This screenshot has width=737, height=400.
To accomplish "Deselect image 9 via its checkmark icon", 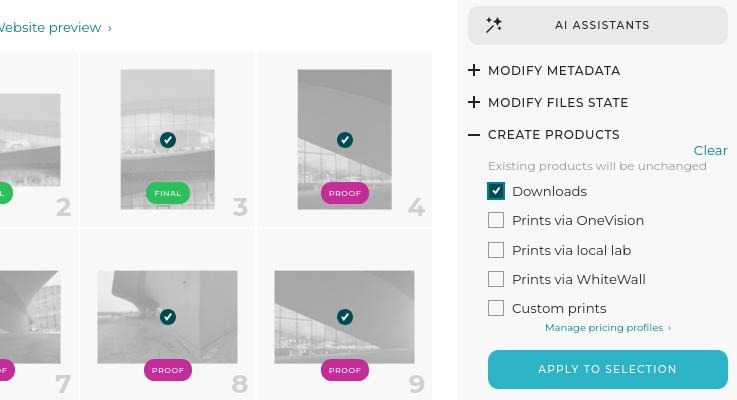I will pyautogui.click(x=345, y=317).
